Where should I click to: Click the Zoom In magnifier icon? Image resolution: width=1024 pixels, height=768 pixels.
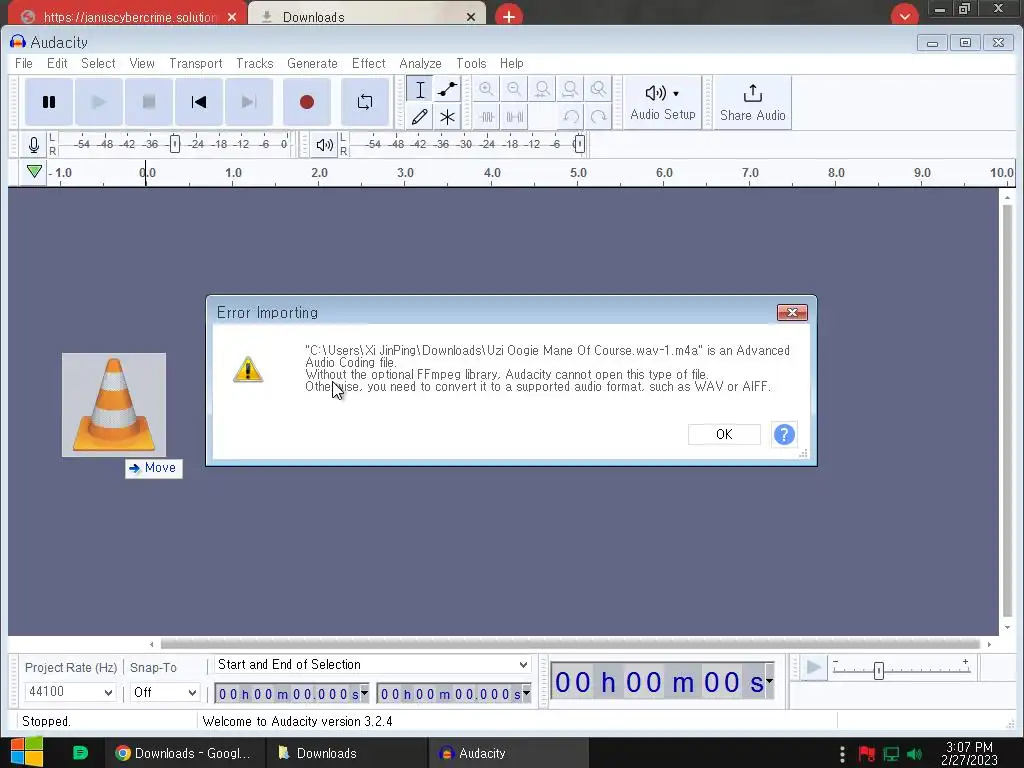tap(486, 89)
